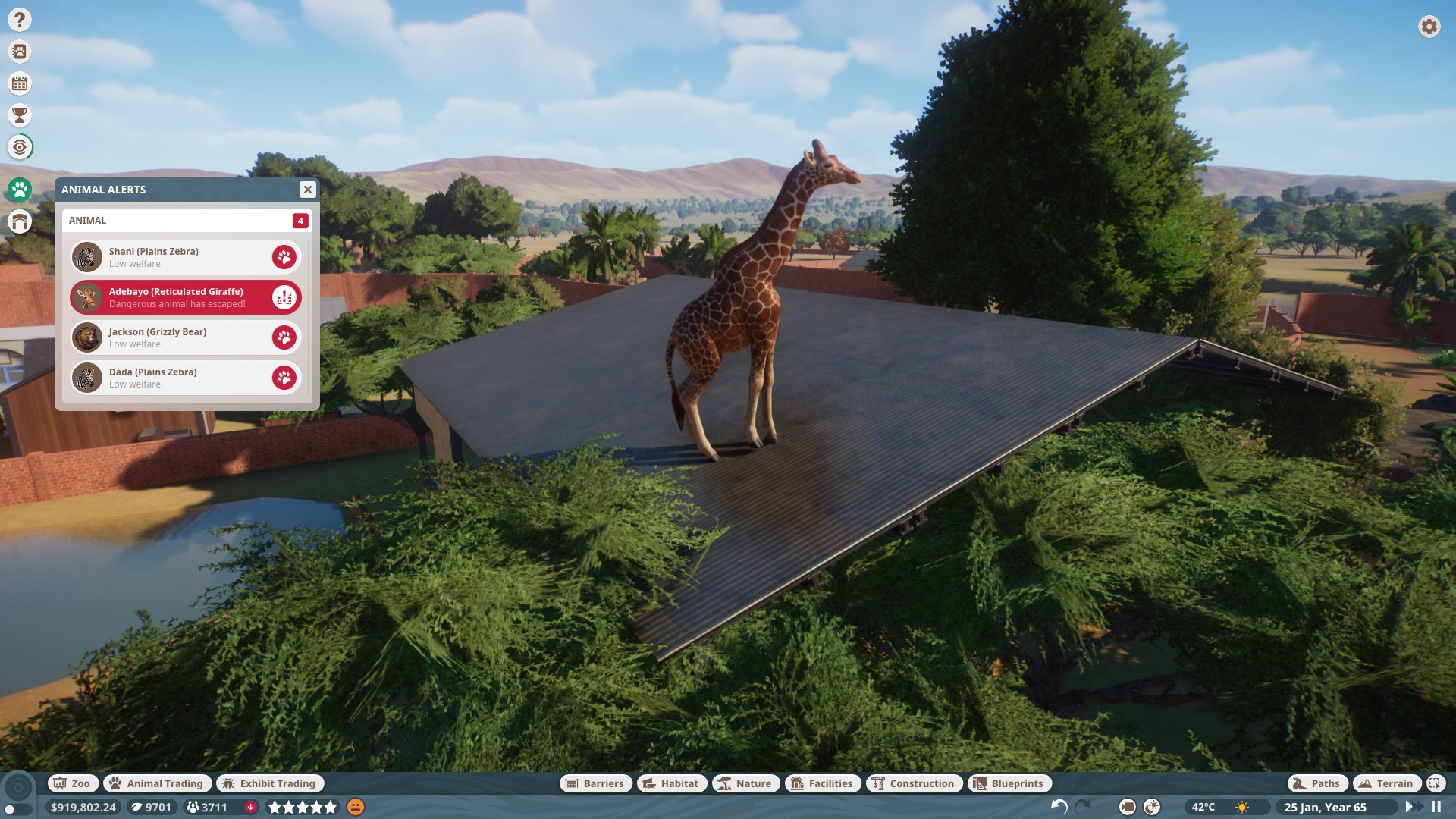Select Dada (Plains Zebra) alert row
The image size is (1456, 819).
coord(186,378)
